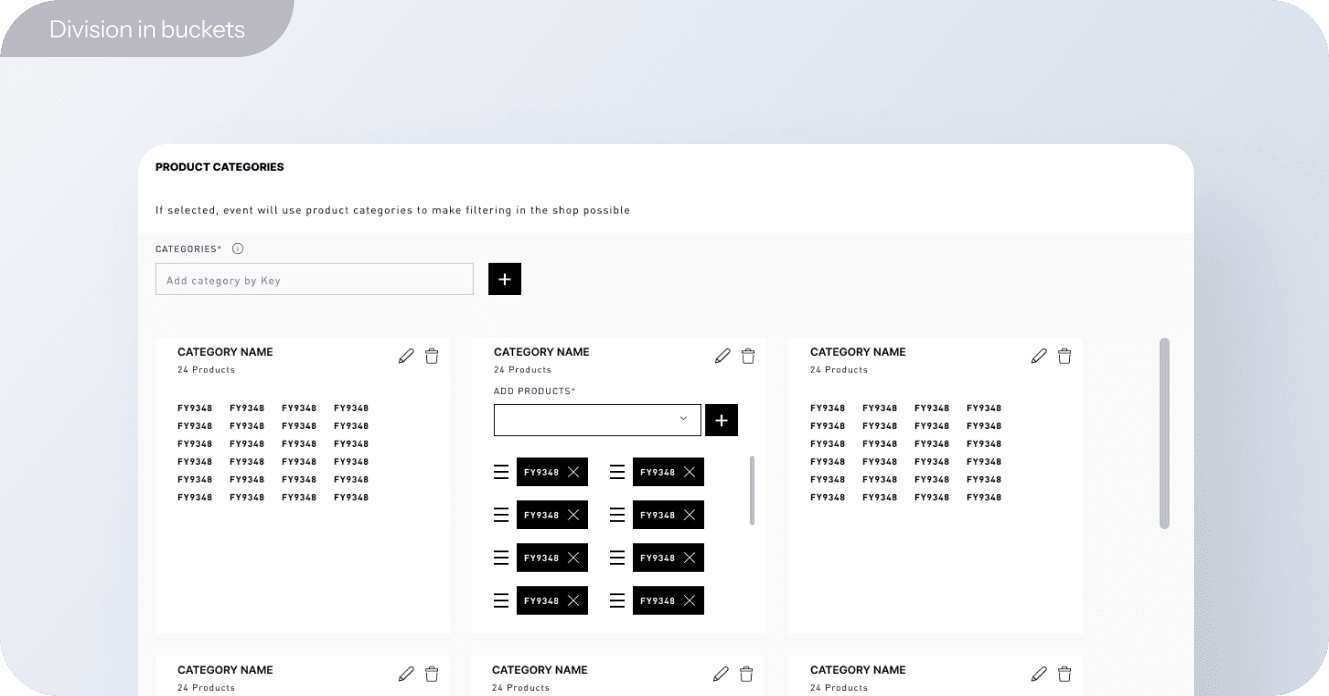Click pencil icon on the top-middle category card
Image resolution: width=1329 pixels, height=696 pixels.
[723, 356]
